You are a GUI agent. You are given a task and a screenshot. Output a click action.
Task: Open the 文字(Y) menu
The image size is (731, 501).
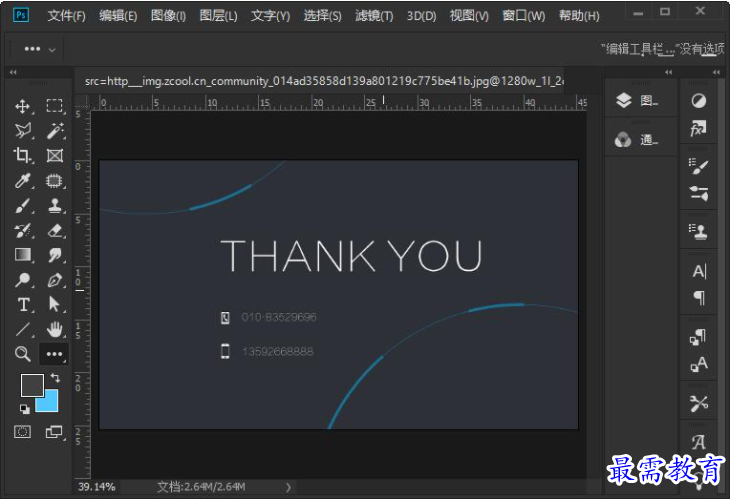[x=270, y=16]
